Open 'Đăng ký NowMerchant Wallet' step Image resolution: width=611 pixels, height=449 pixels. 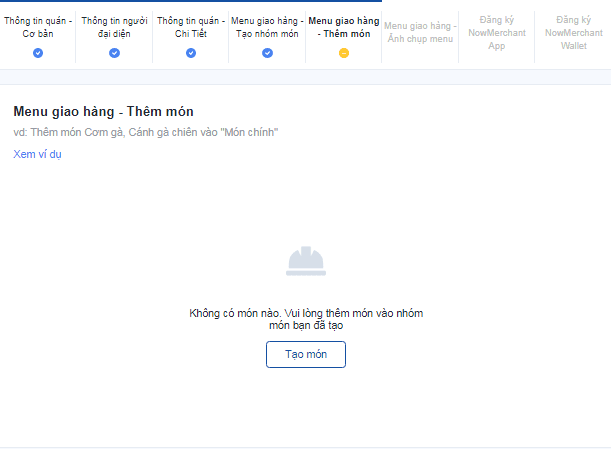pos(574,33)
